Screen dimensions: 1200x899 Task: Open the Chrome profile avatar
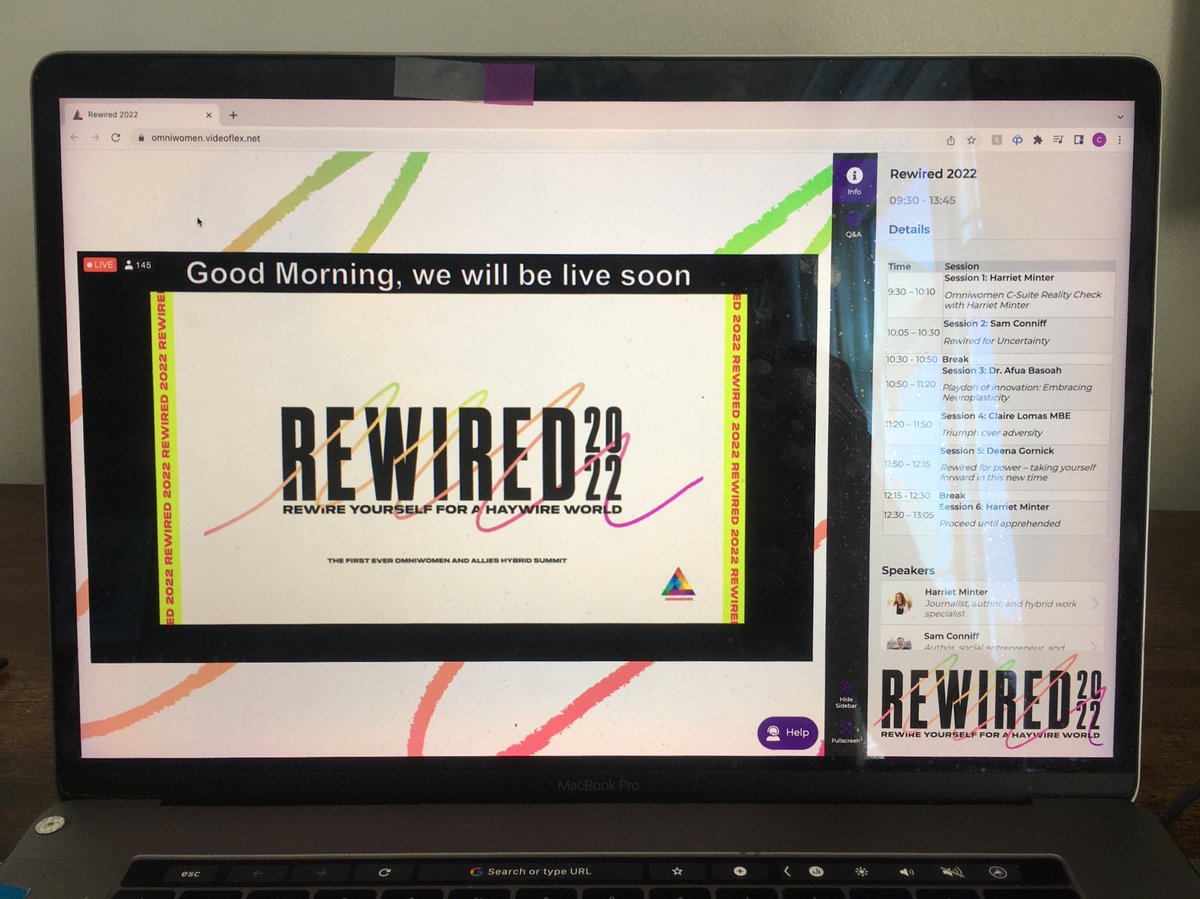(x=1099, y=140)
